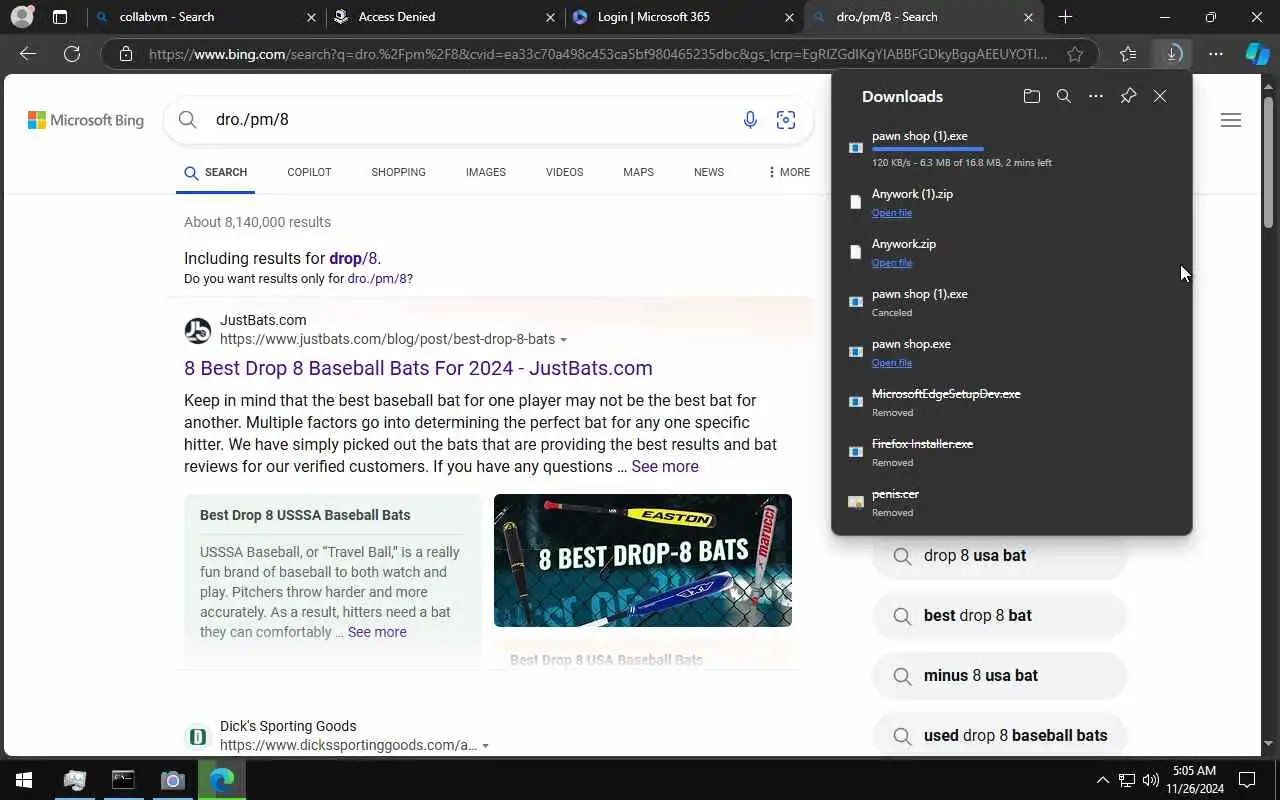Screen dimensions: 1280x800
Task: Close the collabvm - Search tab
Action: 311,17
